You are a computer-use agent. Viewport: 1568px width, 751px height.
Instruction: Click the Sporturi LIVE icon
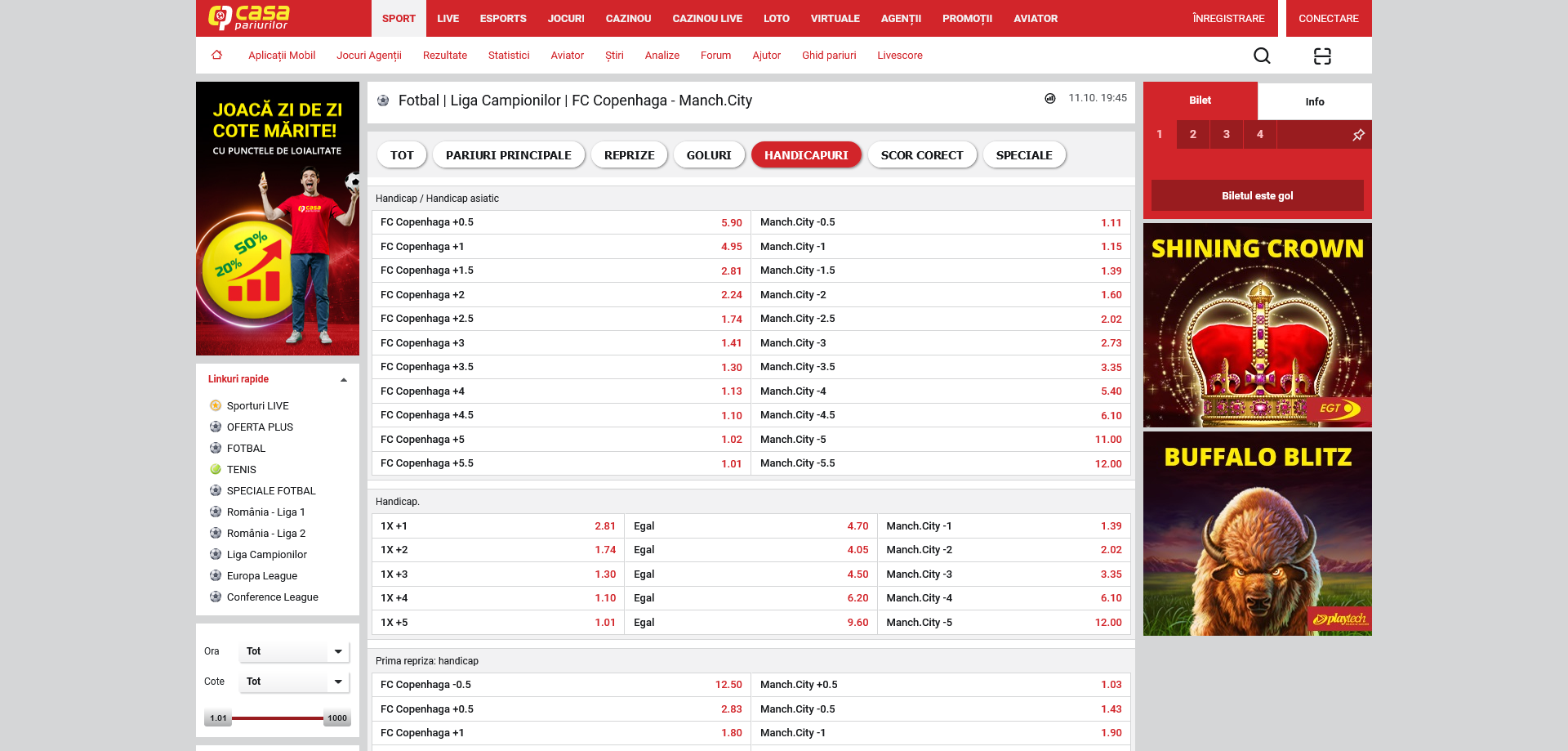coord(216,405)
